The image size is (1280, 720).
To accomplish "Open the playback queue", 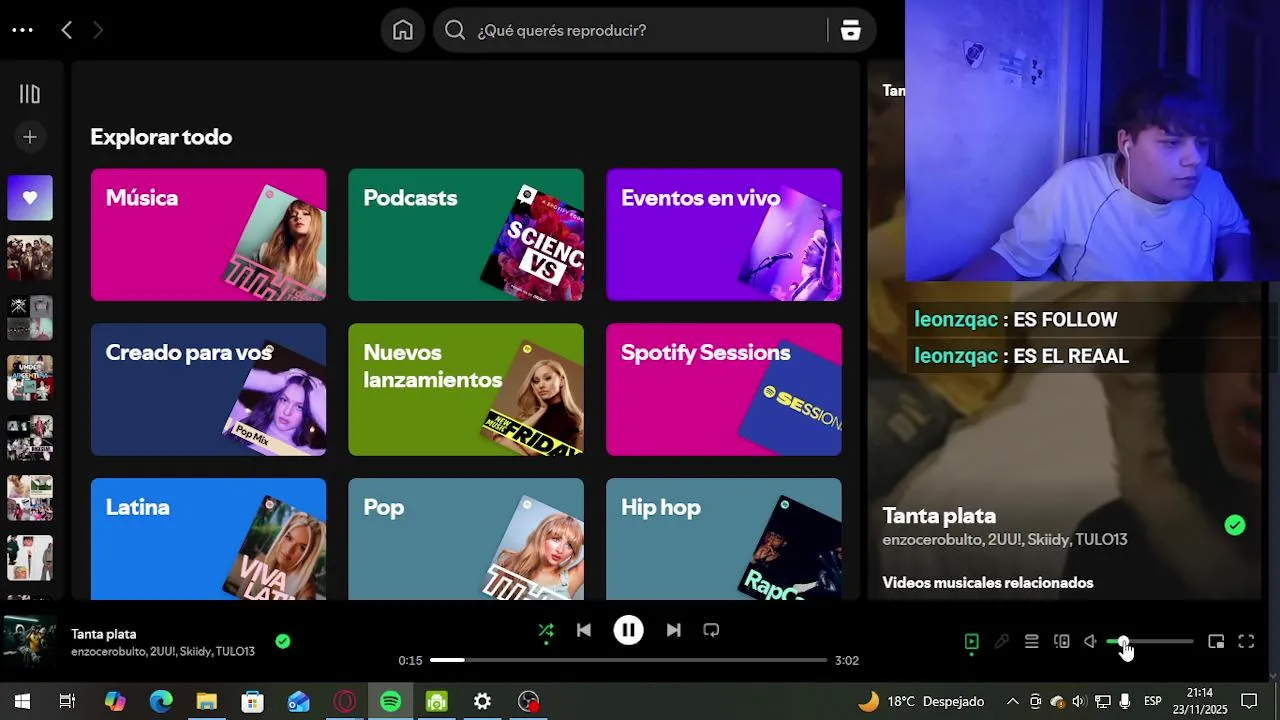I will pyautogui.click(x=1031, y=642).
